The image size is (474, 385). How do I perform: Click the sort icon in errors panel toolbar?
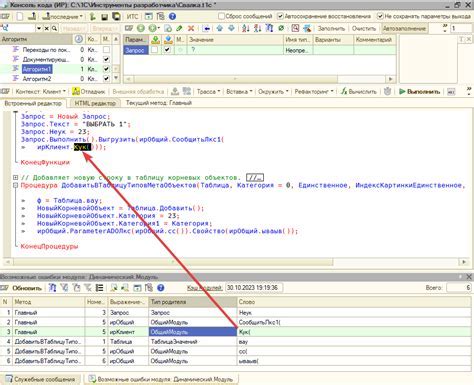point(52,288)
